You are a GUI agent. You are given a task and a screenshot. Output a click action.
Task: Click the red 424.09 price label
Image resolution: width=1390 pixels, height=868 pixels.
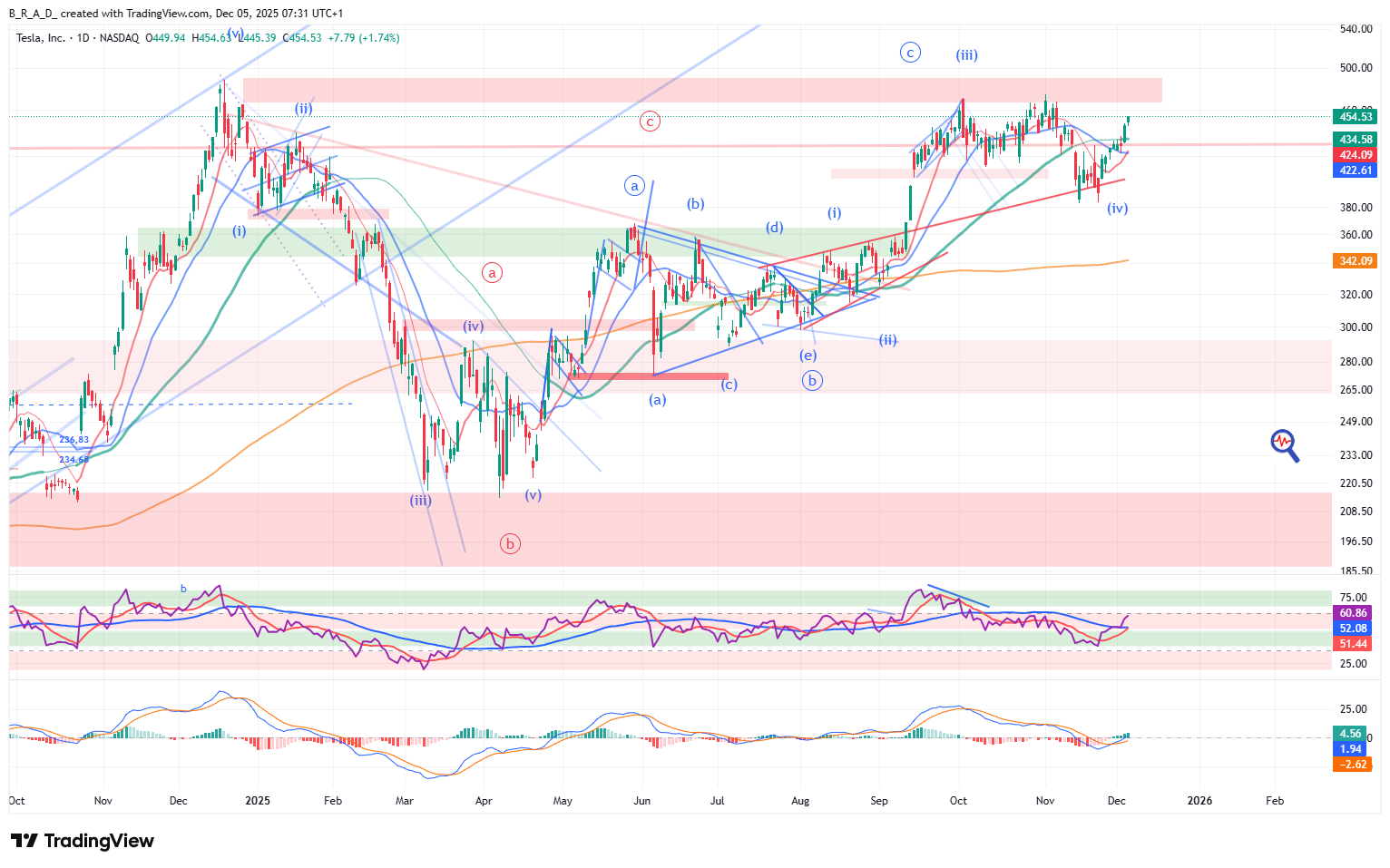click(x=1355, y=155)
